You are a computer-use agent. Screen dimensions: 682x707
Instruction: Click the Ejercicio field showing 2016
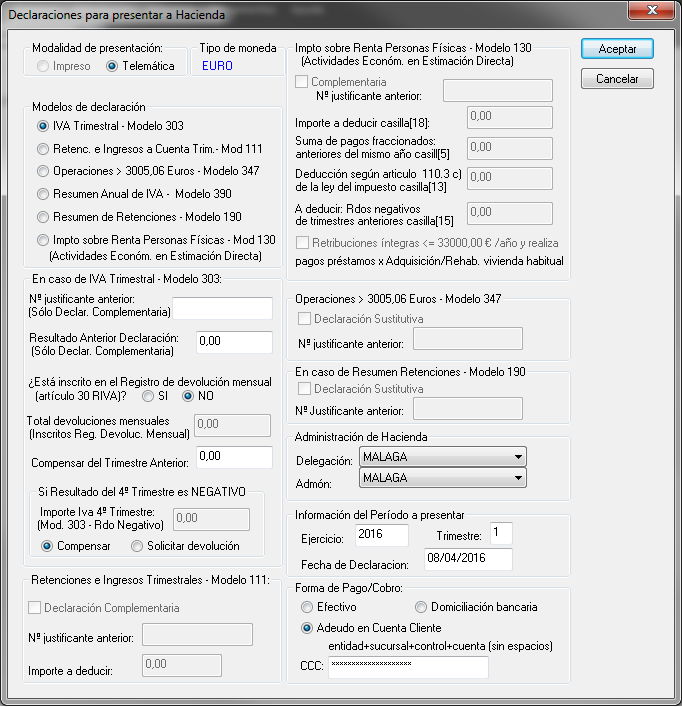click(382, 535)
